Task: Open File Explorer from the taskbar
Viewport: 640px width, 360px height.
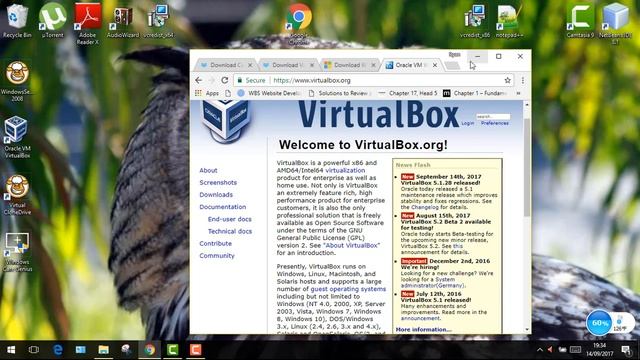Action: pyautogui.click(x=103, y=350)
